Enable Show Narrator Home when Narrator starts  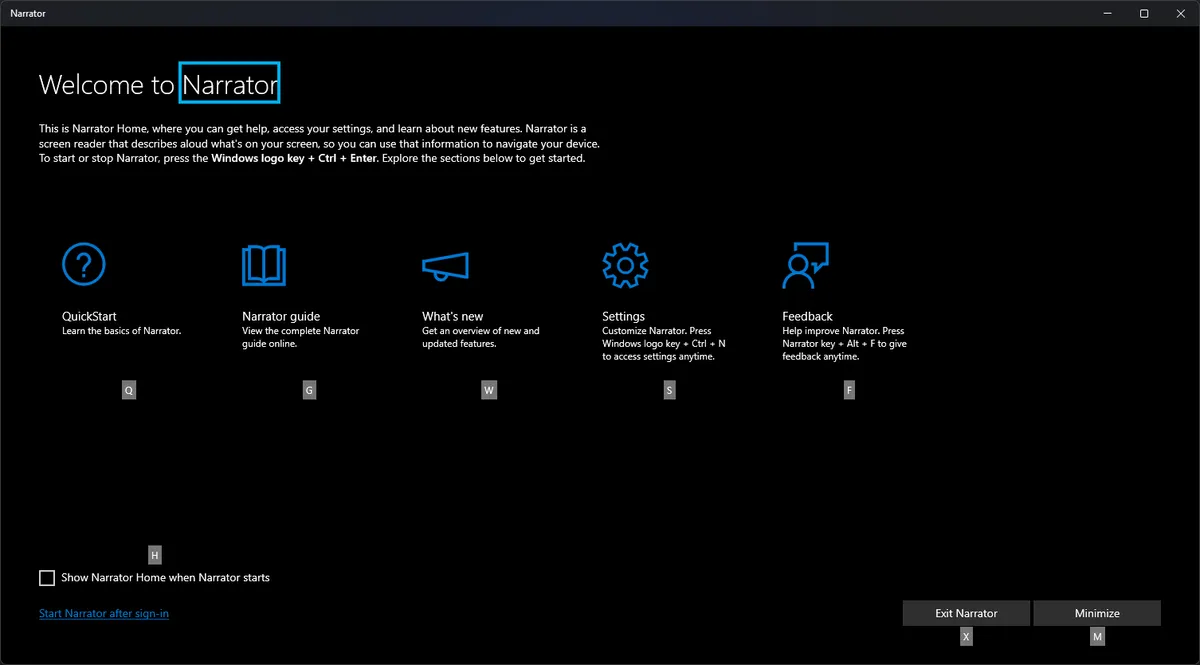[46, 578]
